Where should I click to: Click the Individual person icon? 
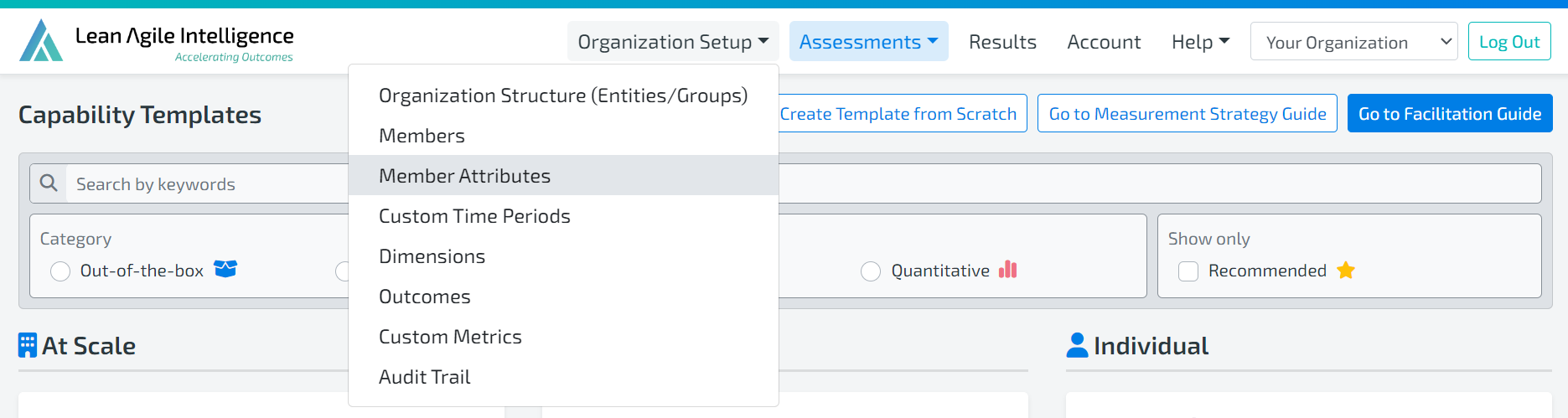(x=1077, y=345)
